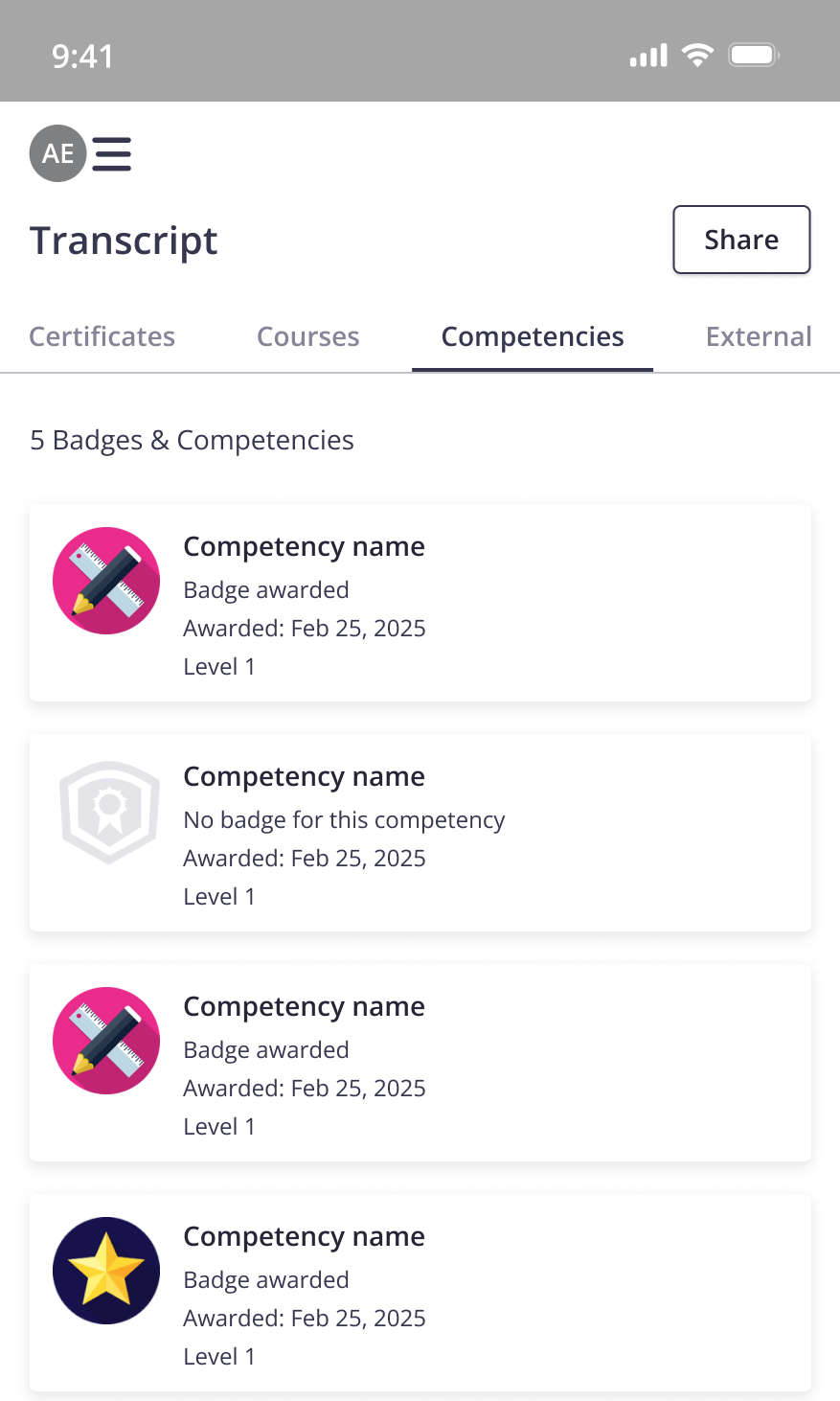This screenshot has height=1401, width=840.
Task: Click the Transcript page heading
Action: [124, 241]
